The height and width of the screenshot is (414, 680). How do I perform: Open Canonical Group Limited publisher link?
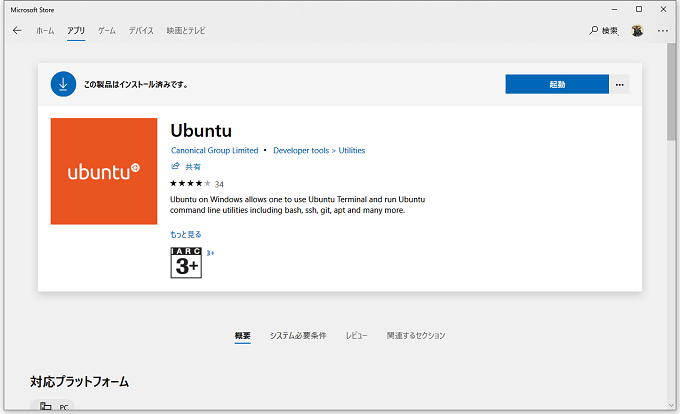click(x=214, y=150)
